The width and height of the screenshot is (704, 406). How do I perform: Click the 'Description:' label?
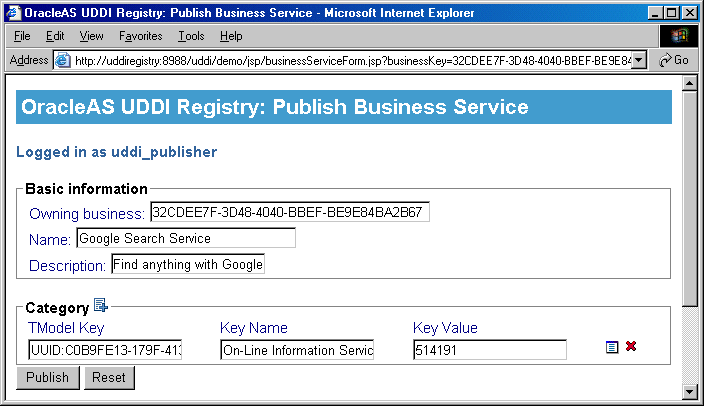(67, 265)
